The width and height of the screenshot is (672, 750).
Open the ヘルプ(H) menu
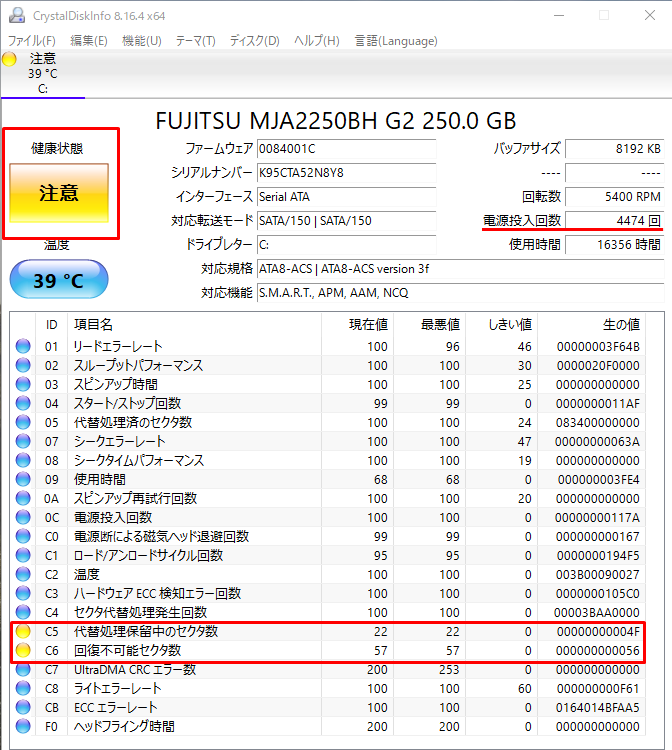click(x=317, y=41)
